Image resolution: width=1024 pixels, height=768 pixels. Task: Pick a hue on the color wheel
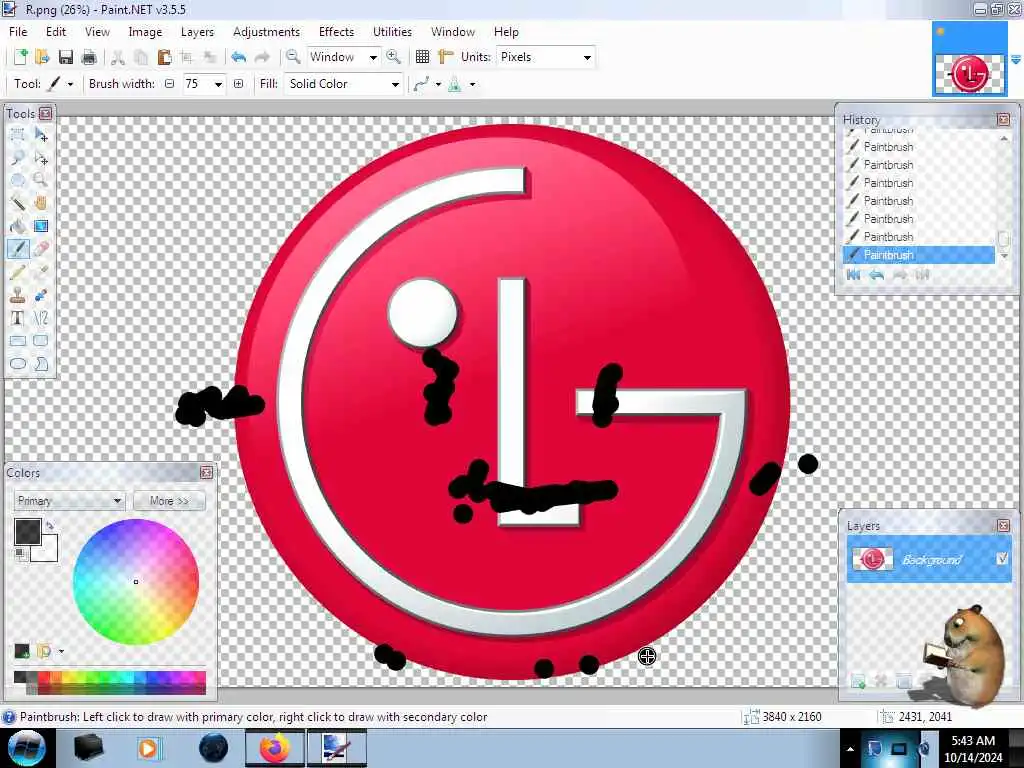[136, 582]
